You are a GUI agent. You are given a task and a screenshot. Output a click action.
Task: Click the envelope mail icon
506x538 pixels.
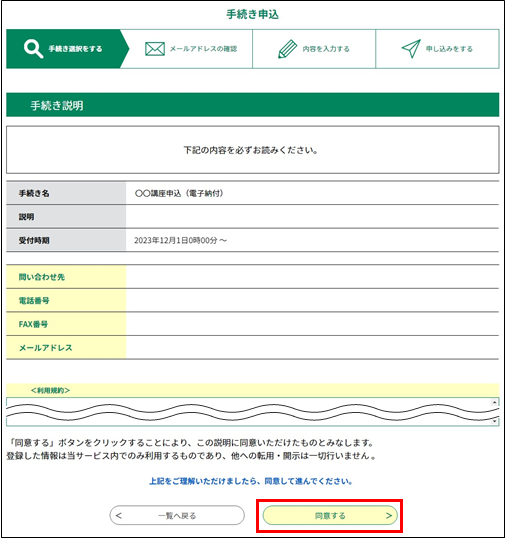(x=155, y=49)
